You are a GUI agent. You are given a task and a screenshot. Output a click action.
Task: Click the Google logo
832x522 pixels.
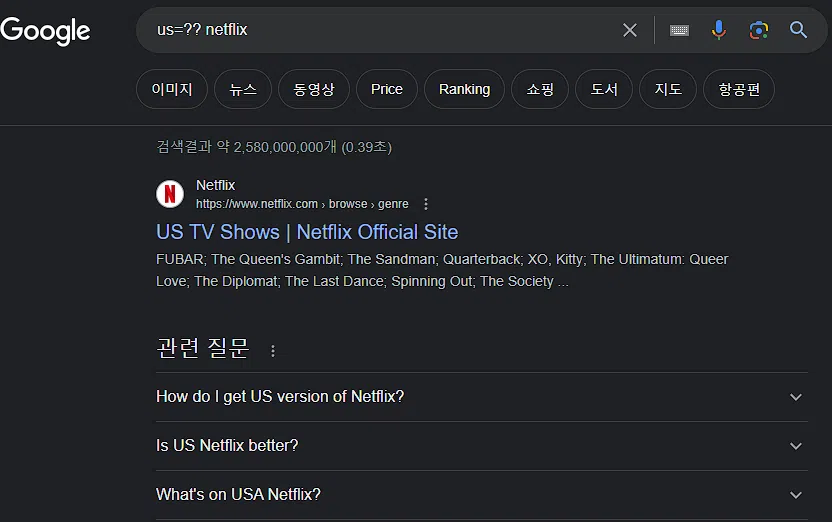[x=45, y=31]
